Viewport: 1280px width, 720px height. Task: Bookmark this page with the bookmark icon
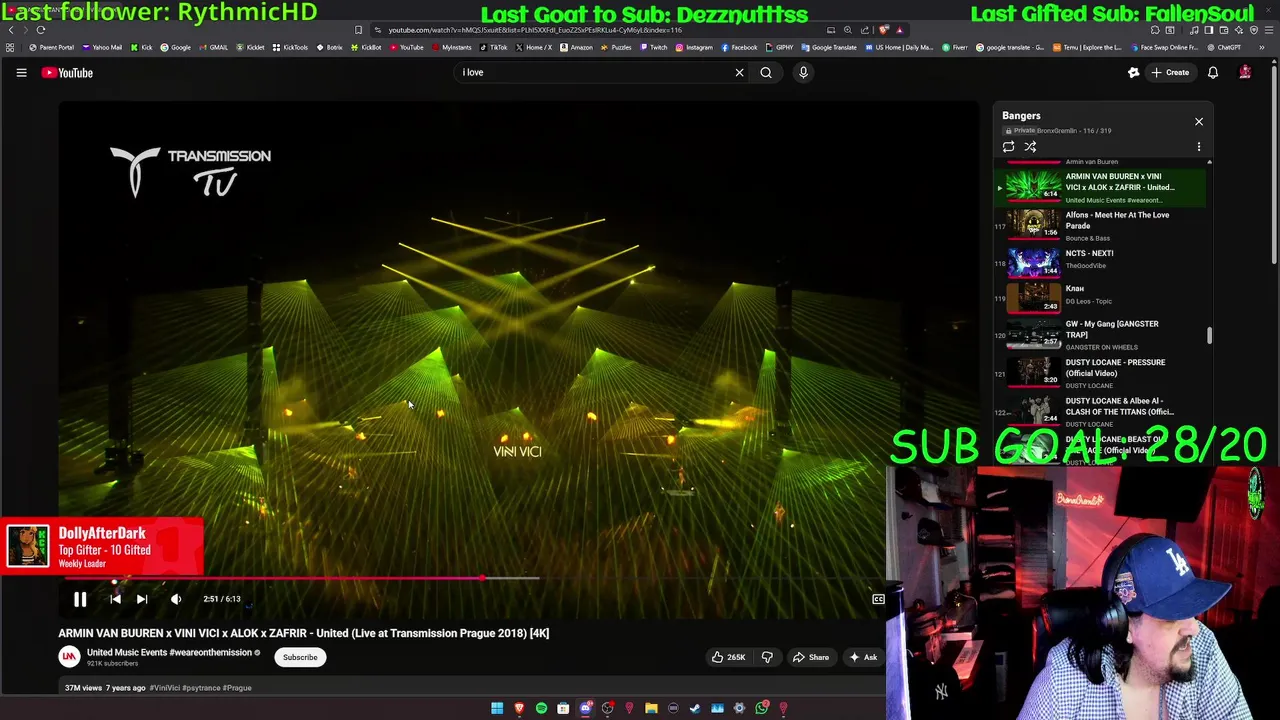point(358,30)
